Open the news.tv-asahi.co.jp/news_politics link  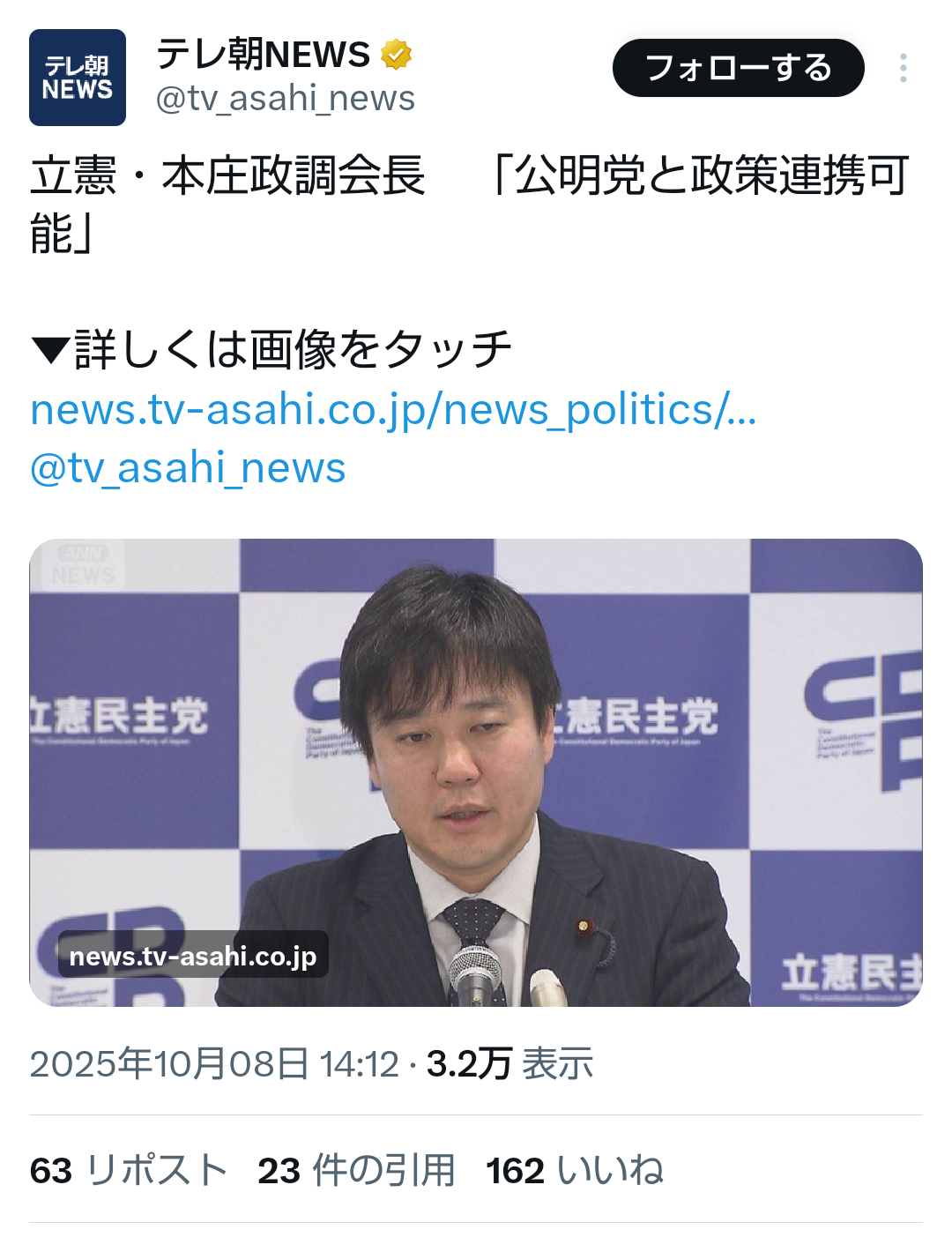tap(393, 410)
